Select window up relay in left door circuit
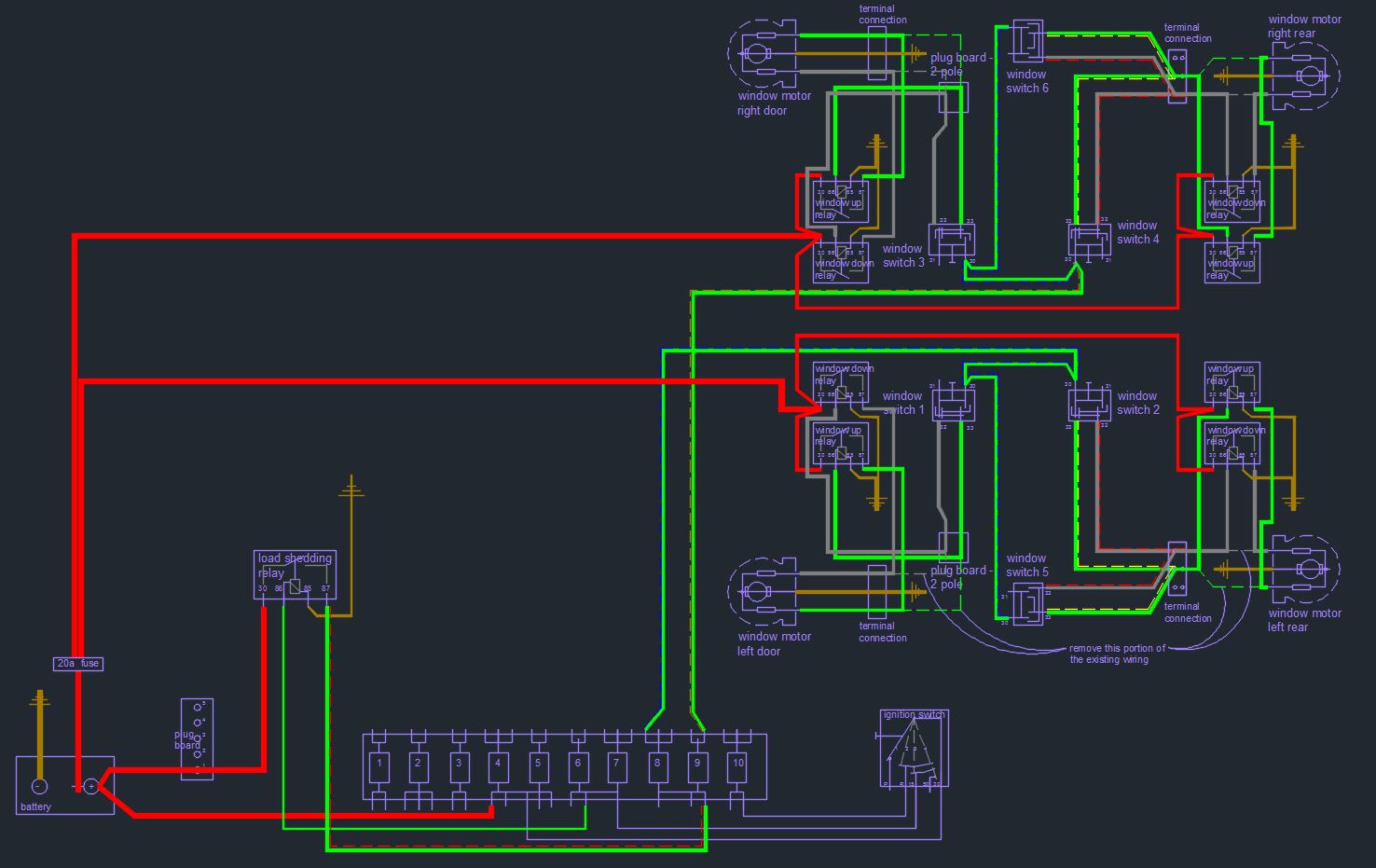Image resolution: width=1376 pixels, height=868 pixels. click(841, 444)
